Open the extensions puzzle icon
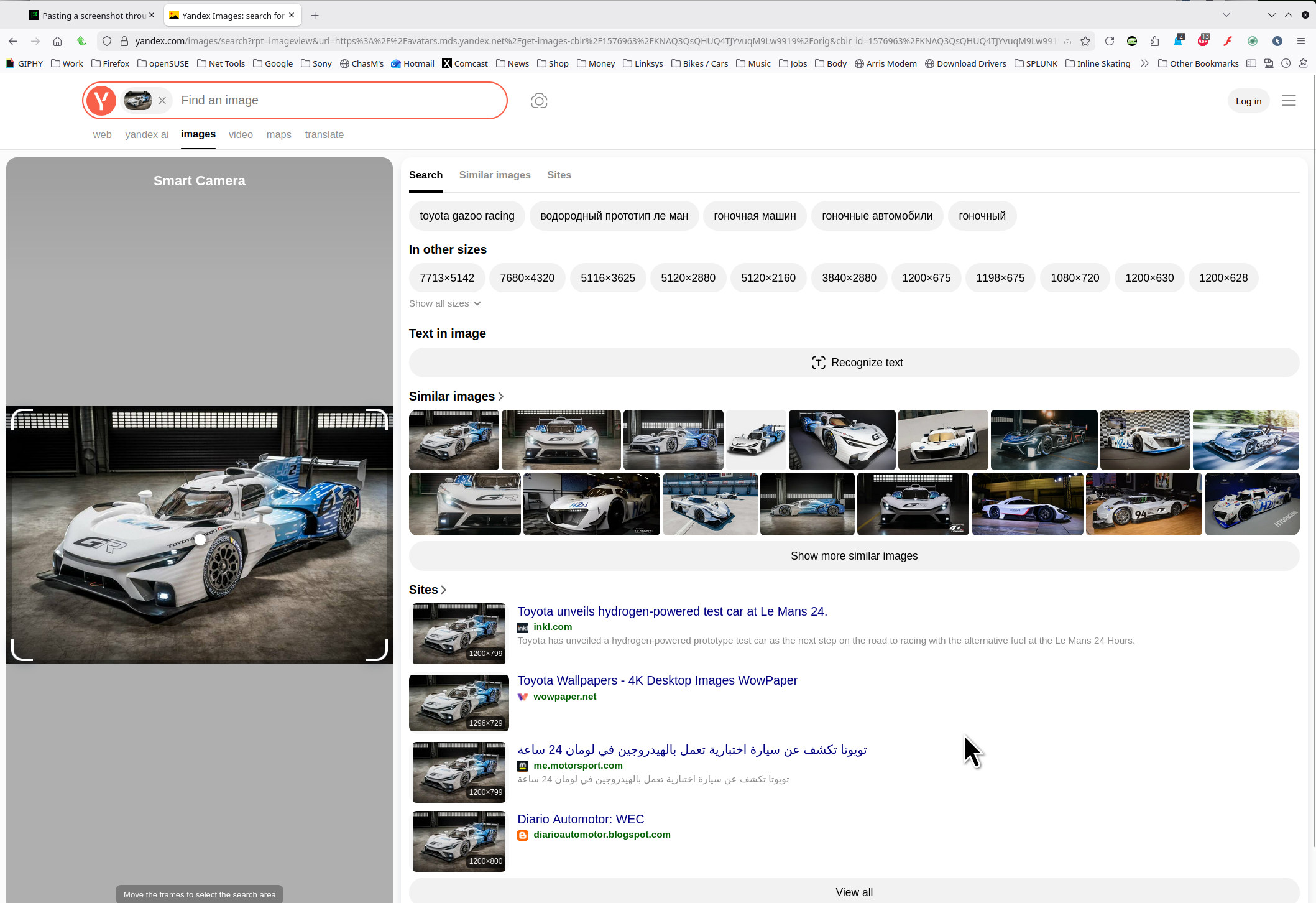This screenshot has height=903, width=1316. (x=1154, y=41)
